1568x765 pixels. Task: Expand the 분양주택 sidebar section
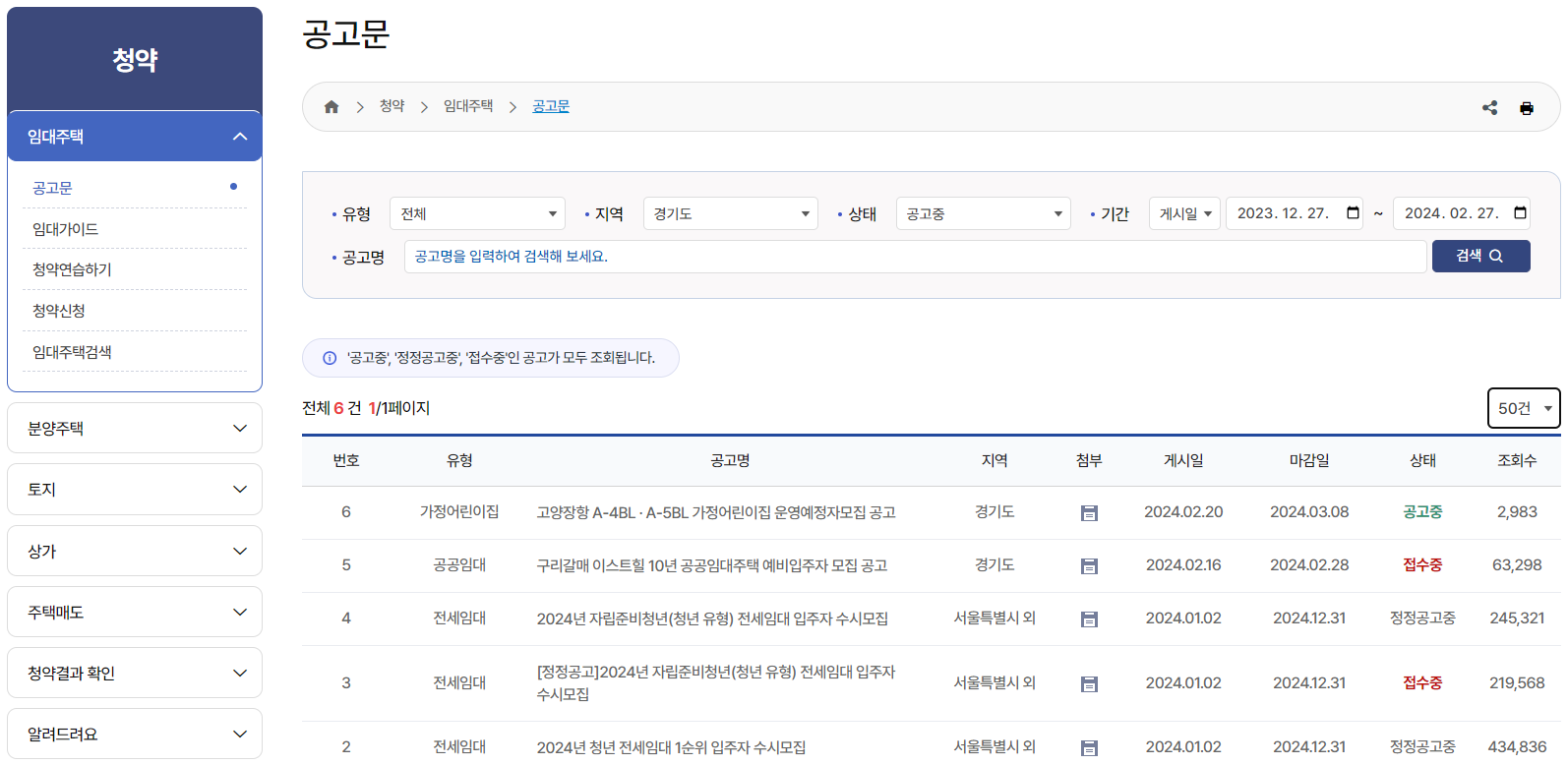tap(135, 428)
